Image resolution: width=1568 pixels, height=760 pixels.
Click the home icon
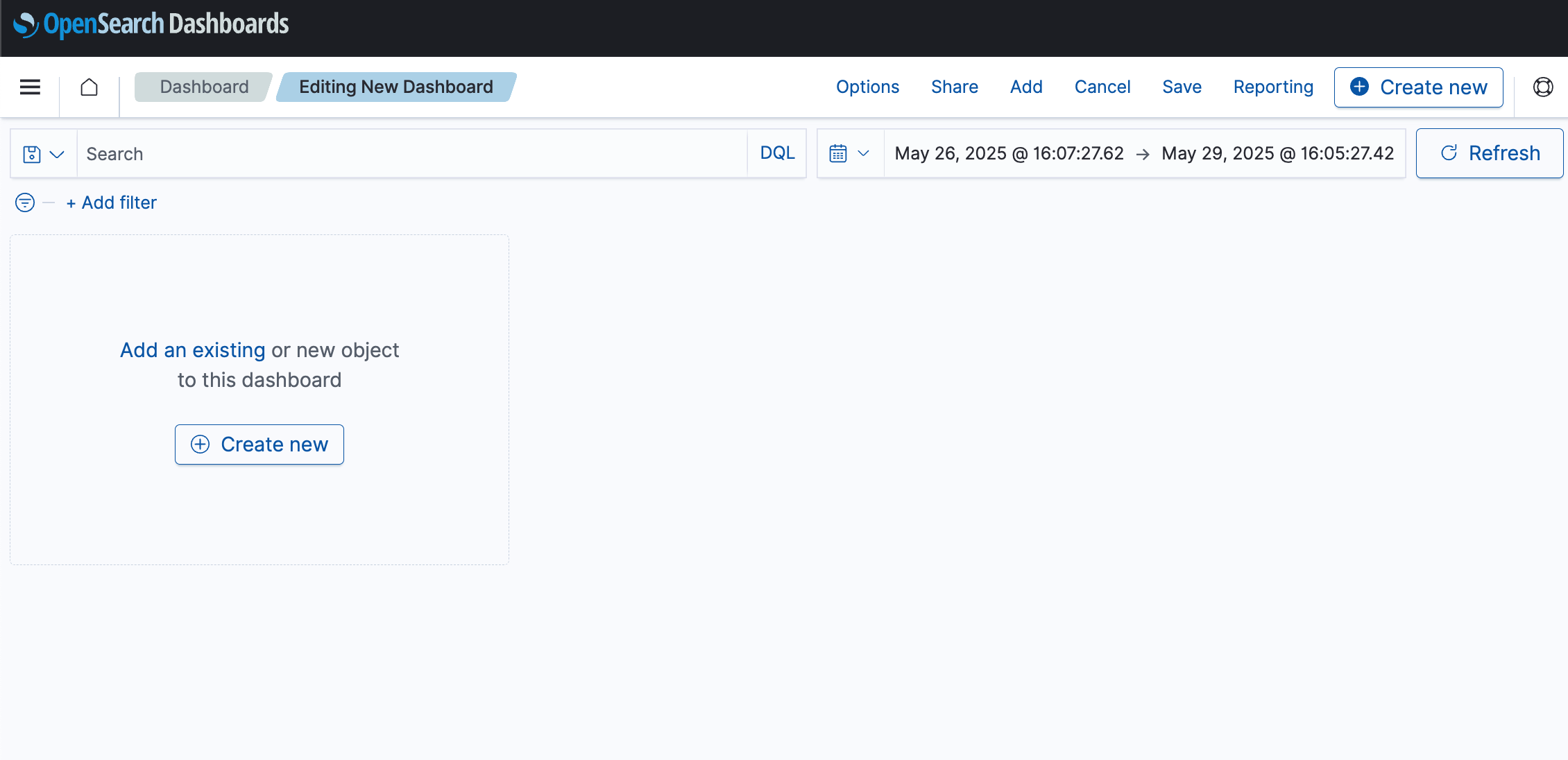point(89,87)
